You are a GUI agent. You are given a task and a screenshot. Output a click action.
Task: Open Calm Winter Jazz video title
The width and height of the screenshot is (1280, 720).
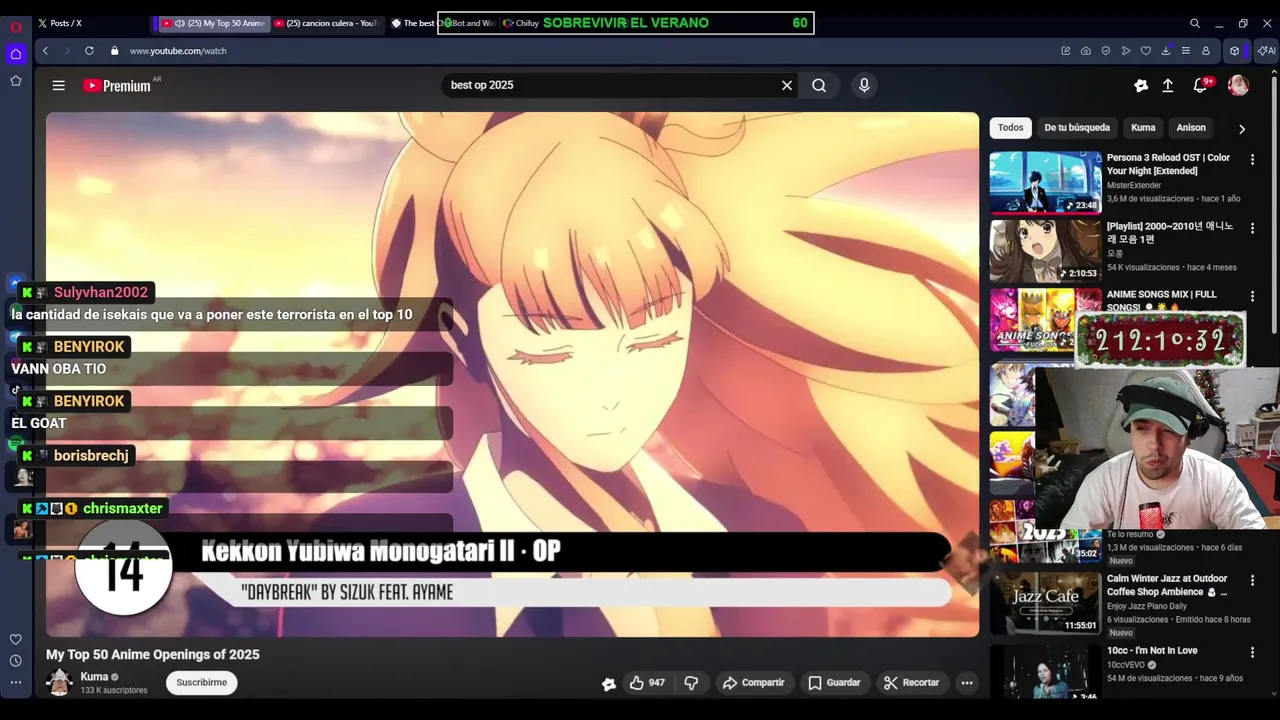point(1167,585)
